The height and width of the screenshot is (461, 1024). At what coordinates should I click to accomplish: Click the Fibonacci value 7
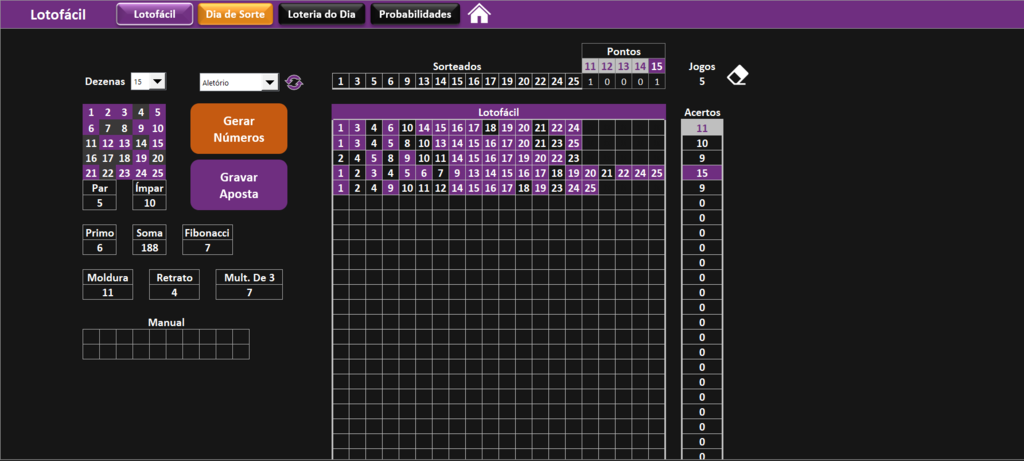click(207, 247)
